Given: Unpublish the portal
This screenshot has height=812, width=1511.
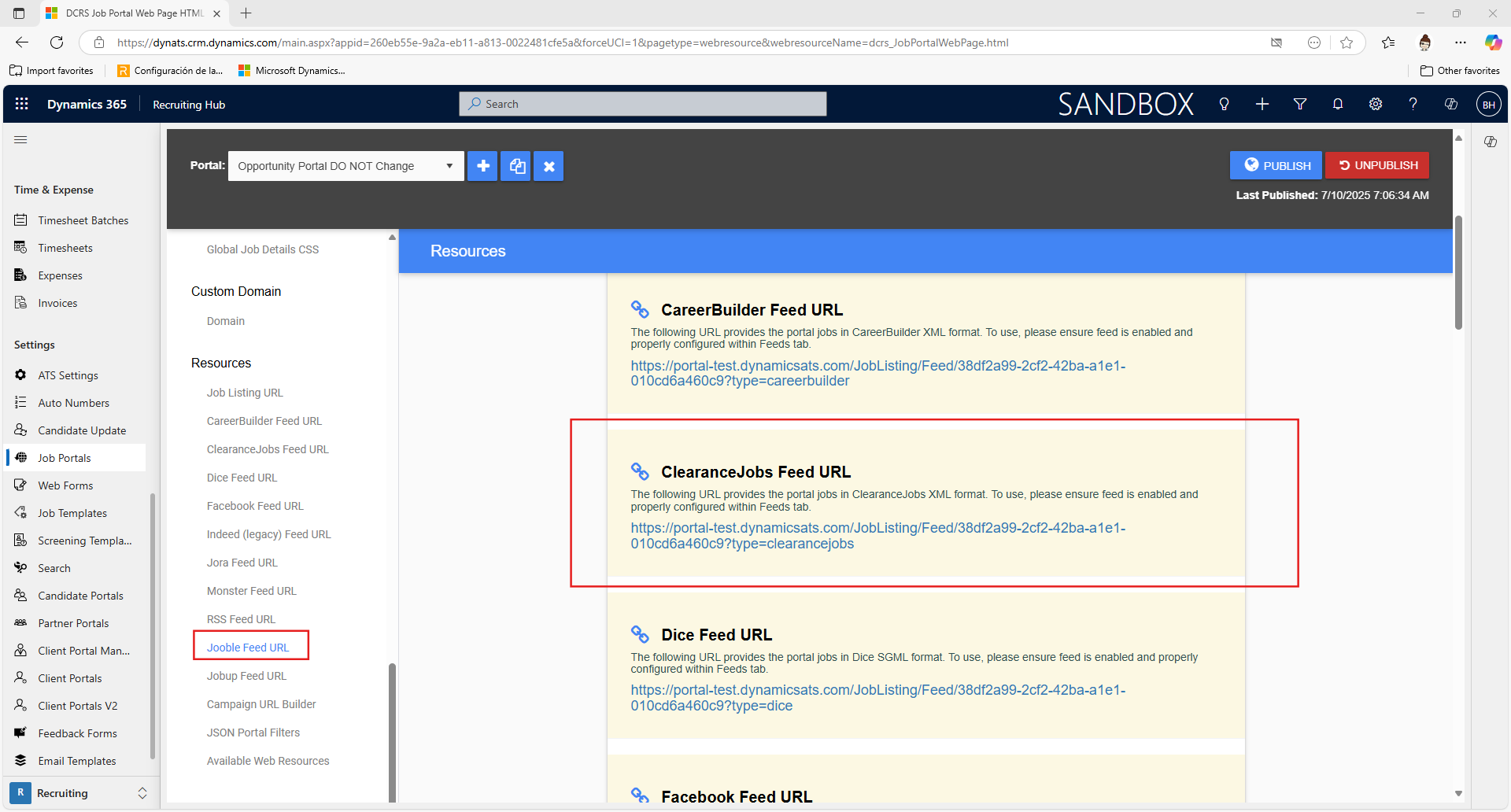Looking at the screenshot, I should (1377, 165).
